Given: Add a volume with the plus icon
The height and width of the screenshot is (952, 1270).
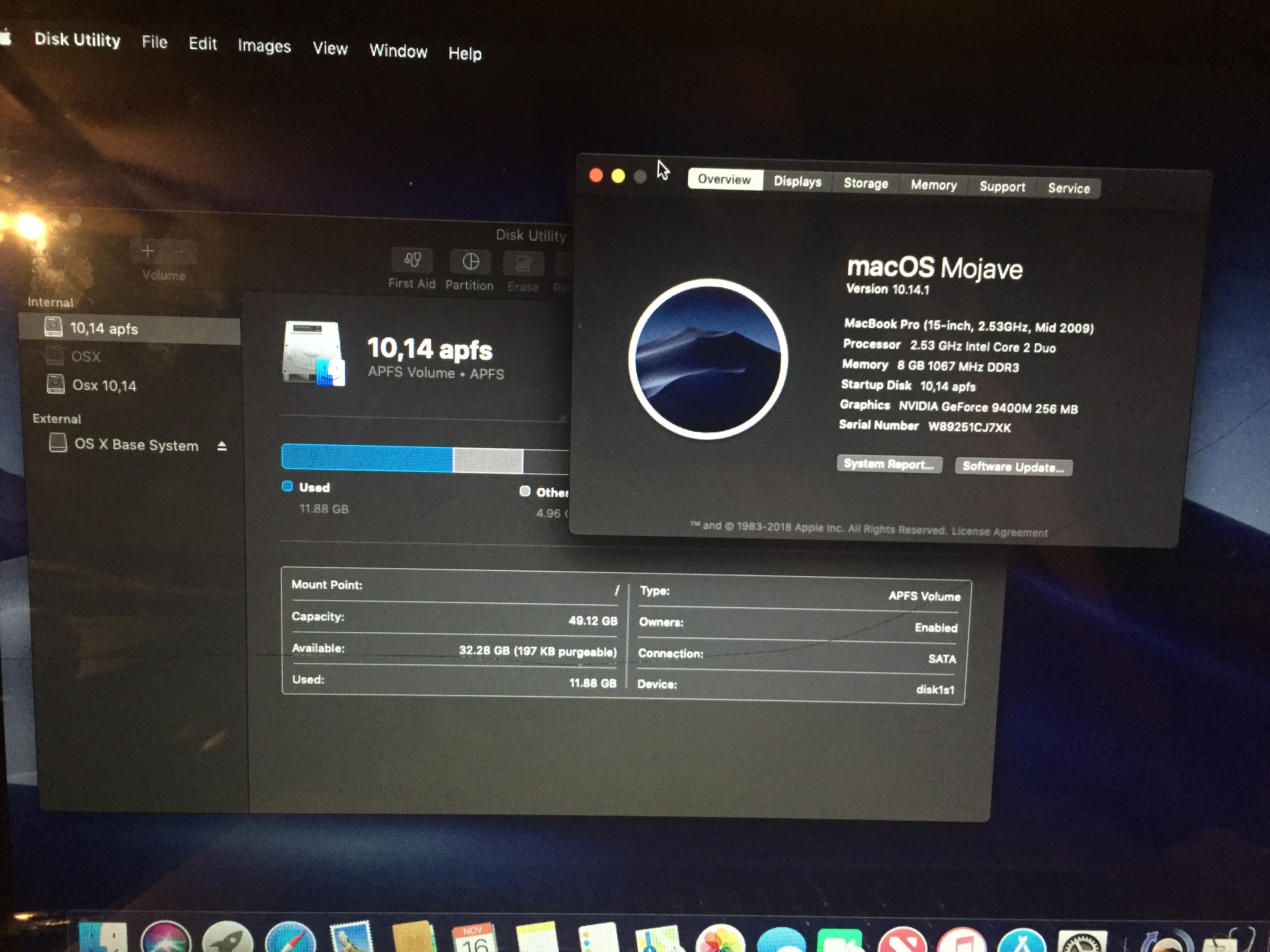Looking at the screenshot, I should coord(147,251).
